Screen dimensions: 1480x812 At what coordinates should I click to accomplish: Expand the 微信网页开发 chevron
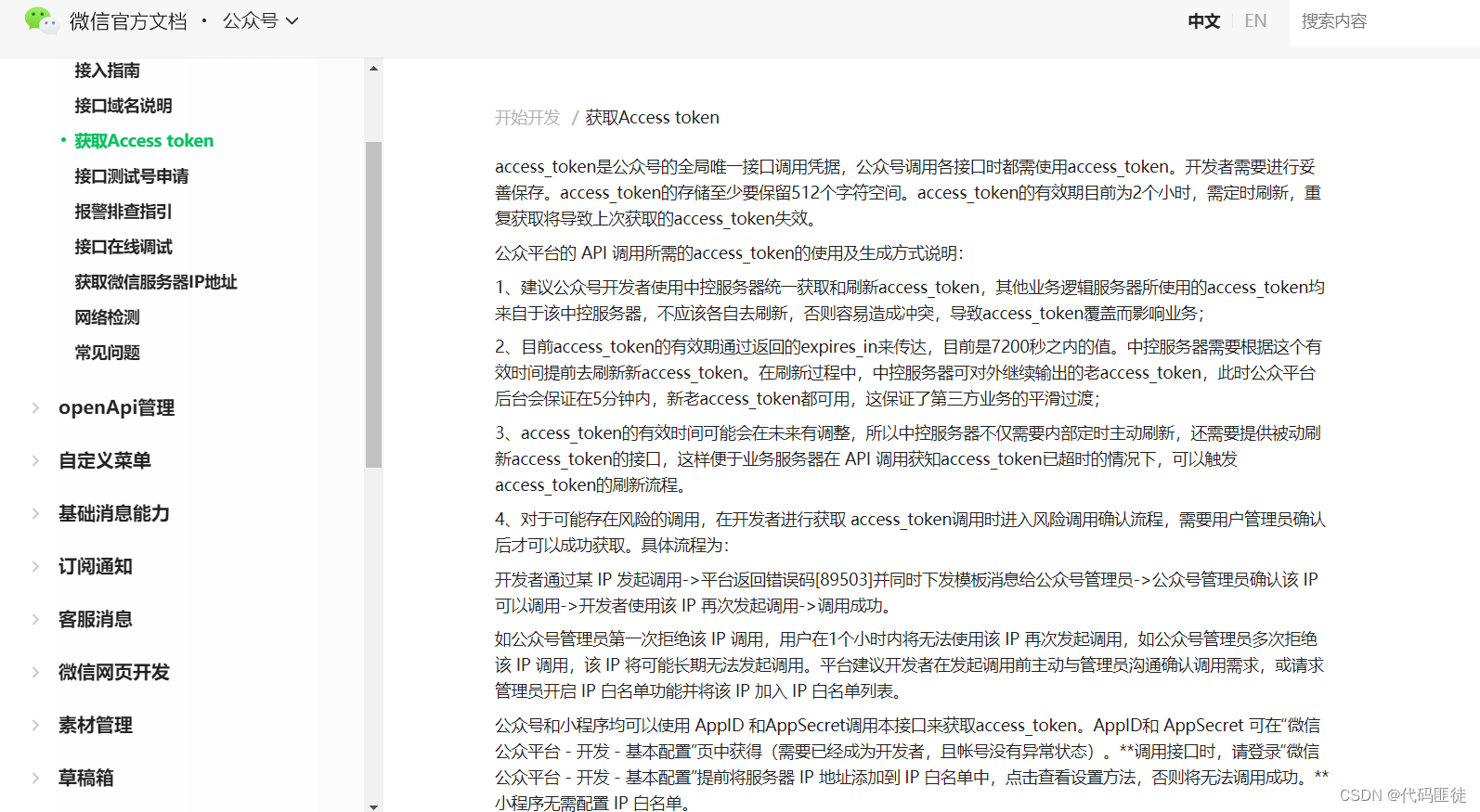pyautogui.click(x=35, y=672)
